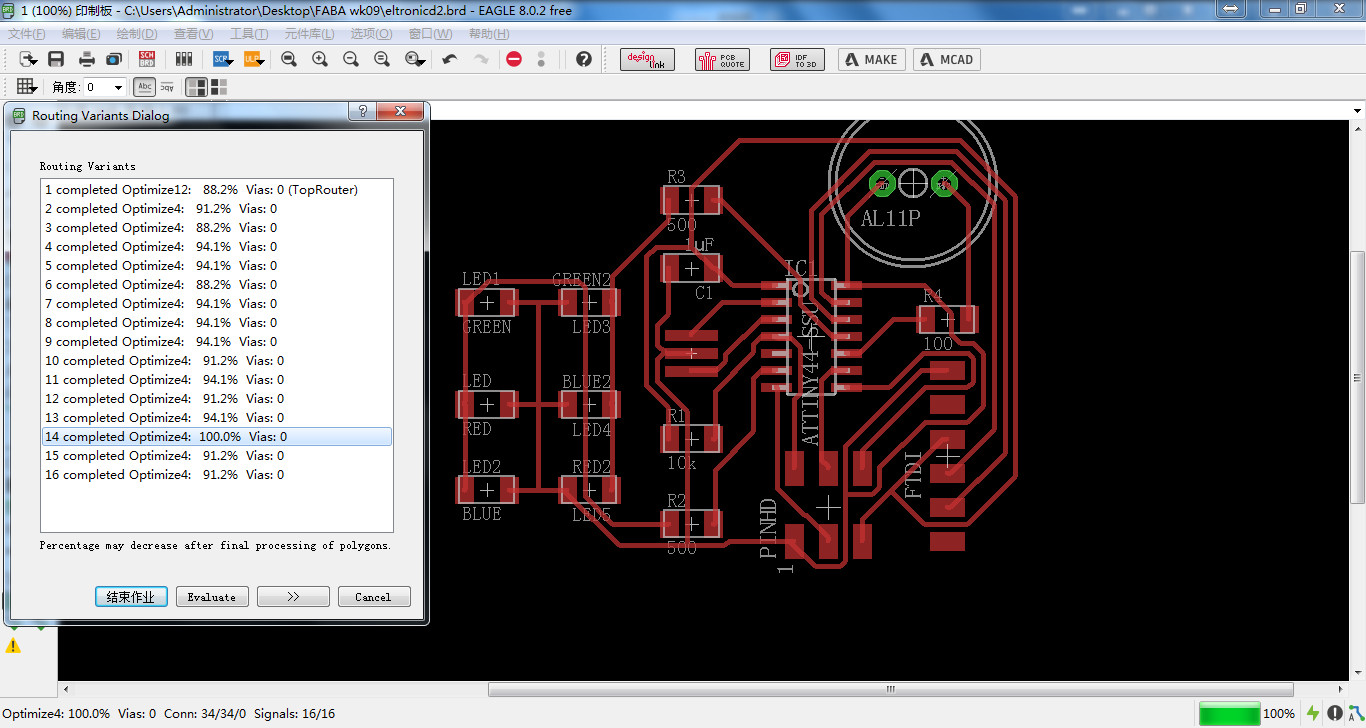Click the Open file icon in toolbar
Viewport: 1366px width, 728px height.
[x=28, y=59]
